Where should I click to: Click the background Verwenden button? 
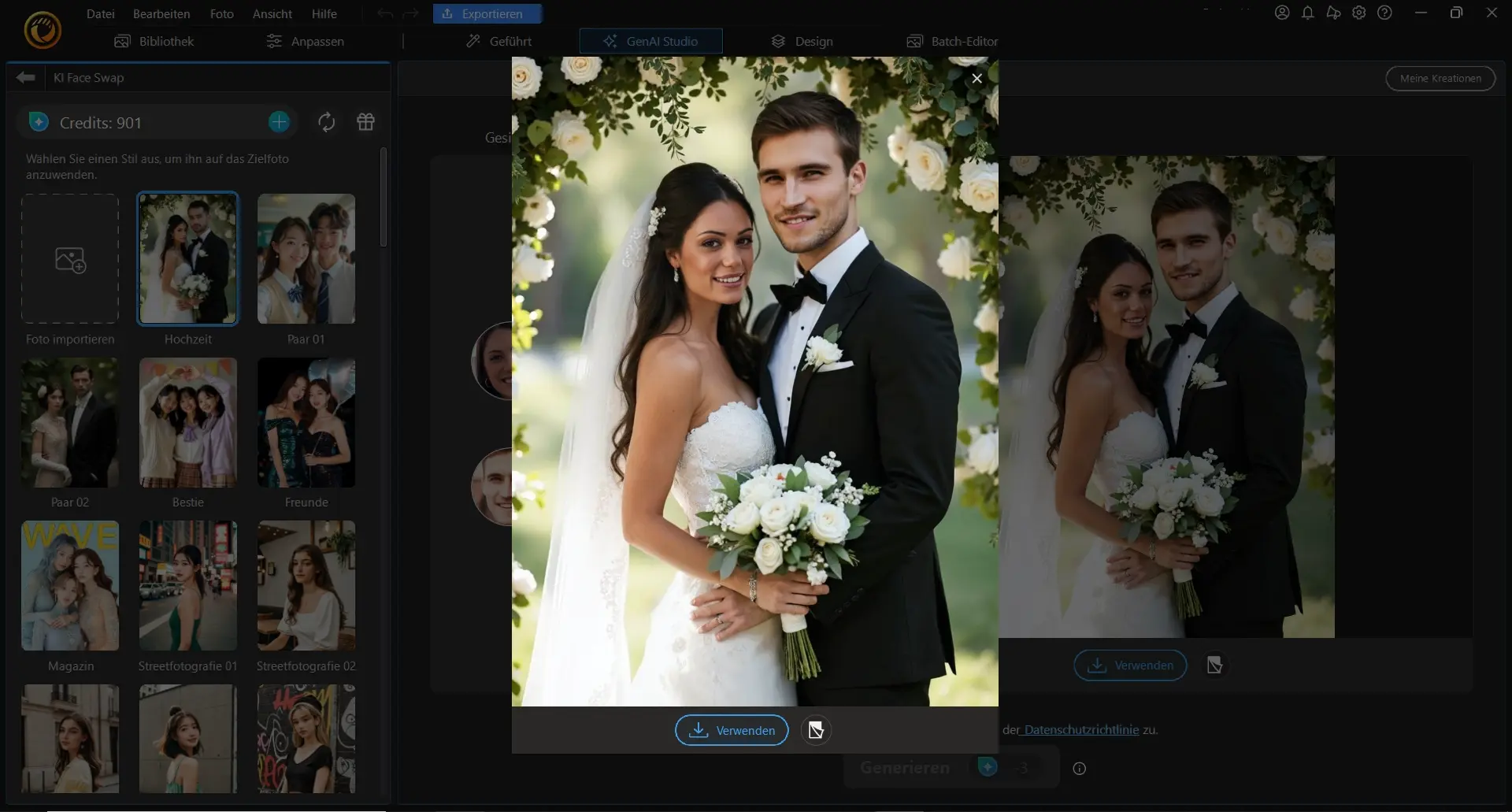click(1130, 666)
